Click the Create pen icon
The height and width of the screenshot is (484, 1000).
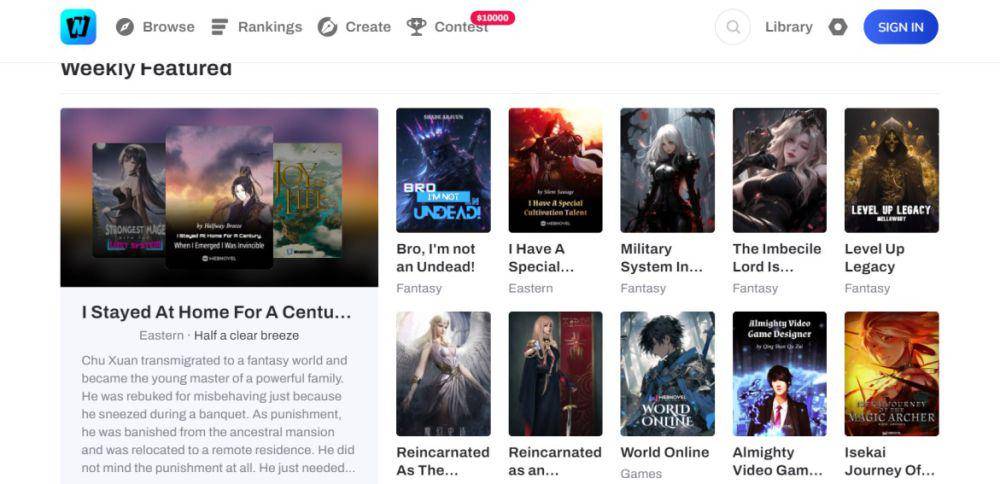[327, 27]
